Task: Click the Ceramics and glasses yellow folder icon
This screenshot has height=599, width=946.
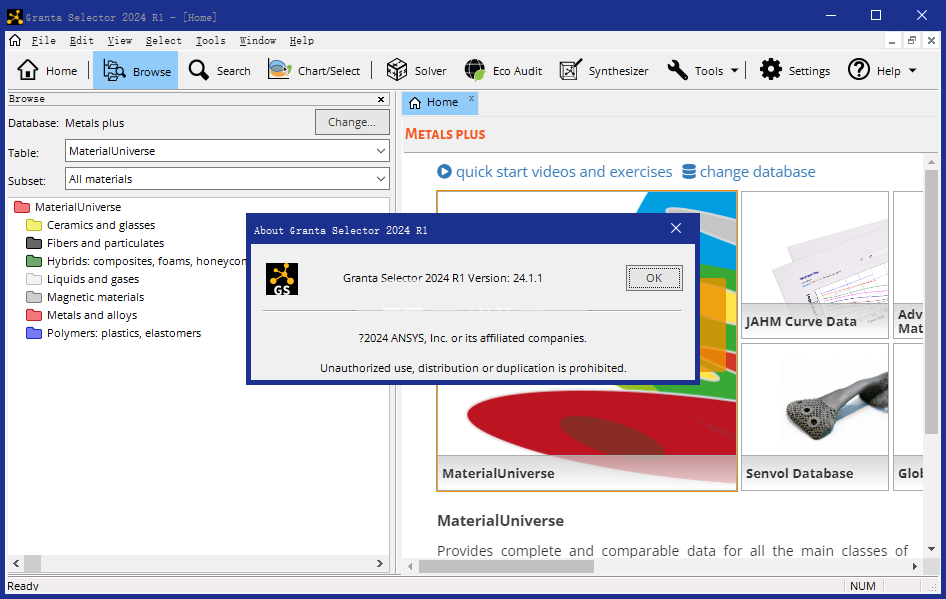Action: click(34, 225)
